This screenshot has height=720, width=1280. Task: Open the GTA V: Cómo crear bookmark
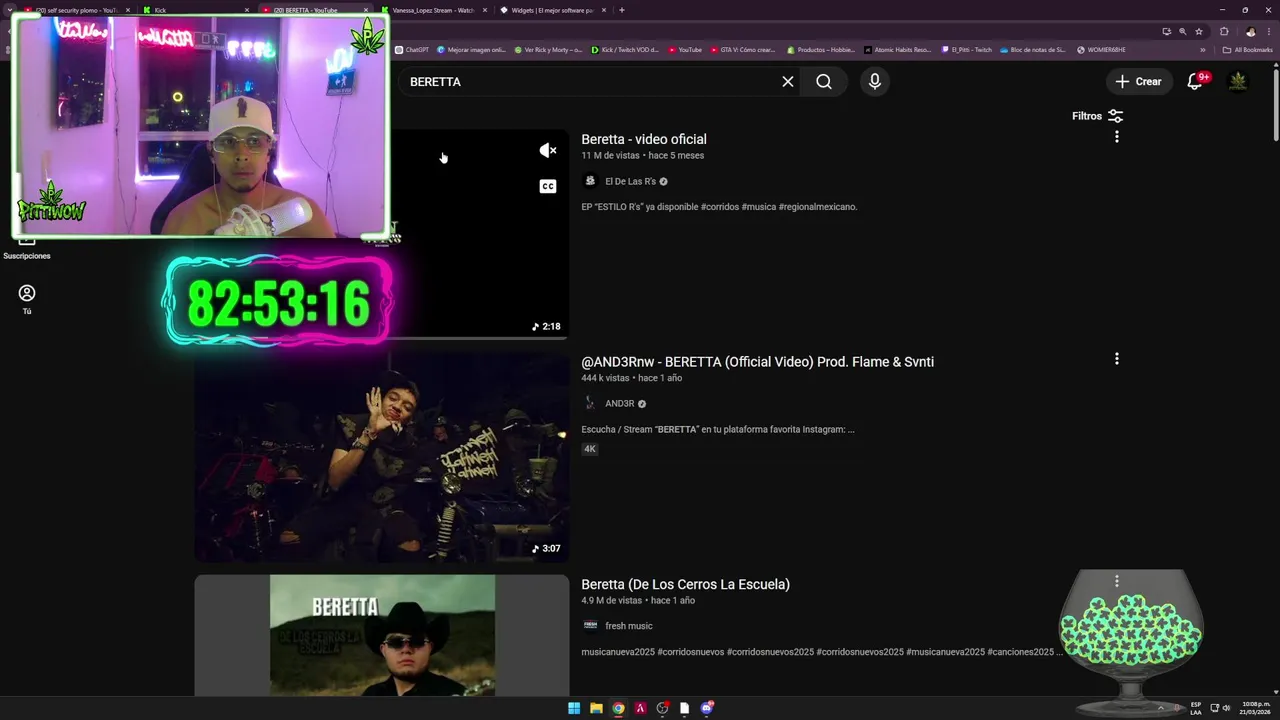pos(742,49)
